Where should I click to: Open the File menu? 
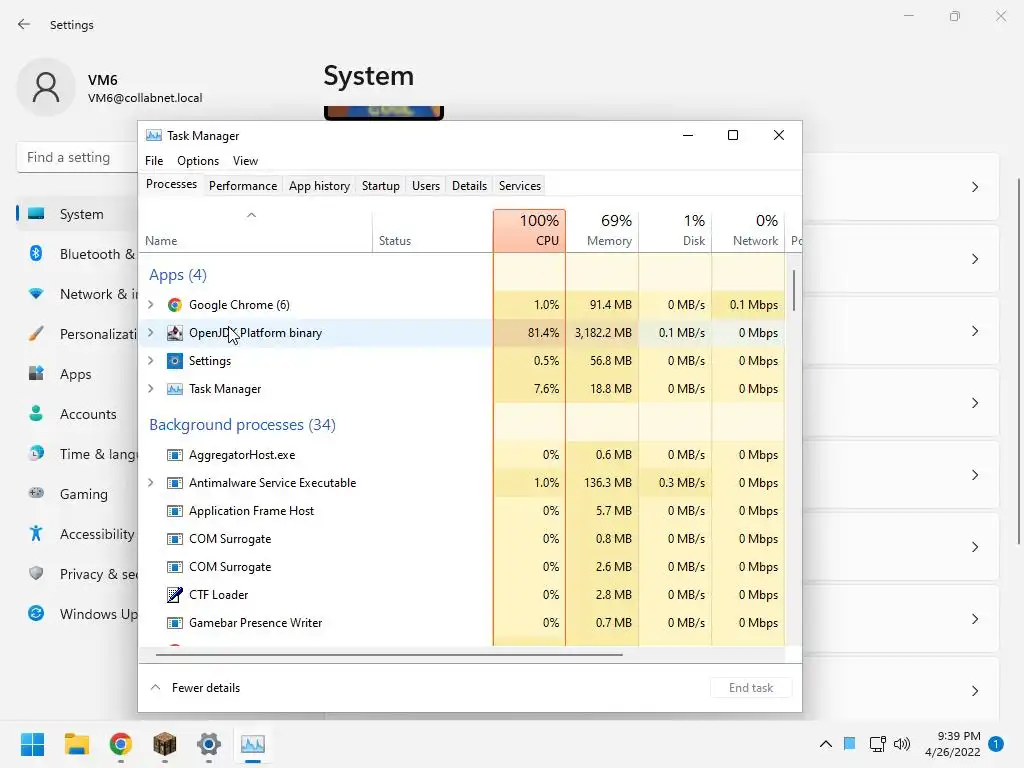(154, 161)
